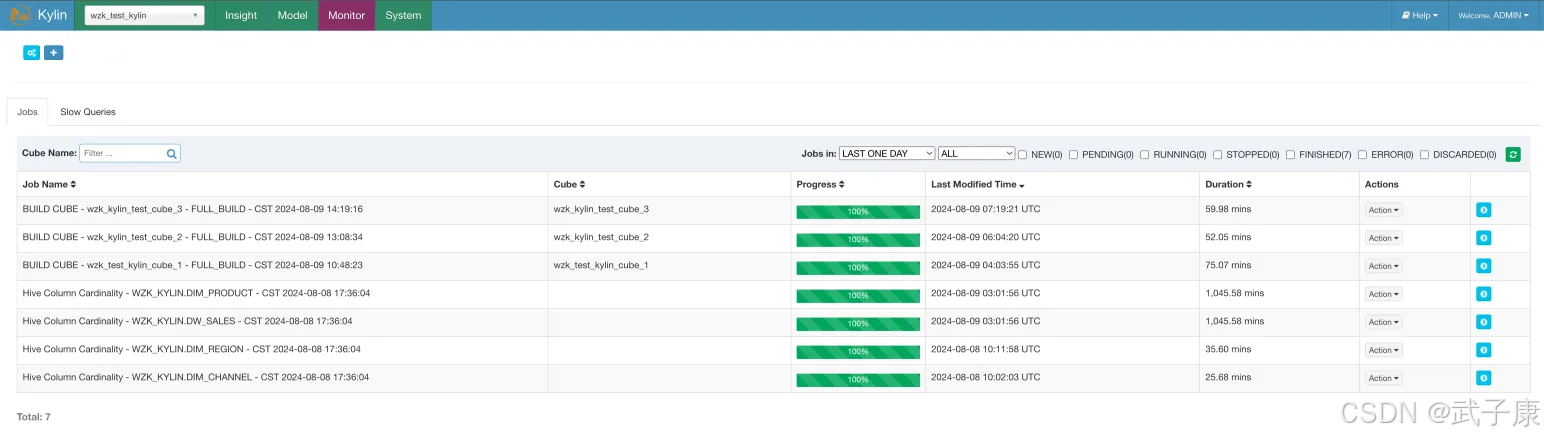
Task: Click progress bar of wzk_test_kylin_cube_1 job
Action: pos(857,267)
